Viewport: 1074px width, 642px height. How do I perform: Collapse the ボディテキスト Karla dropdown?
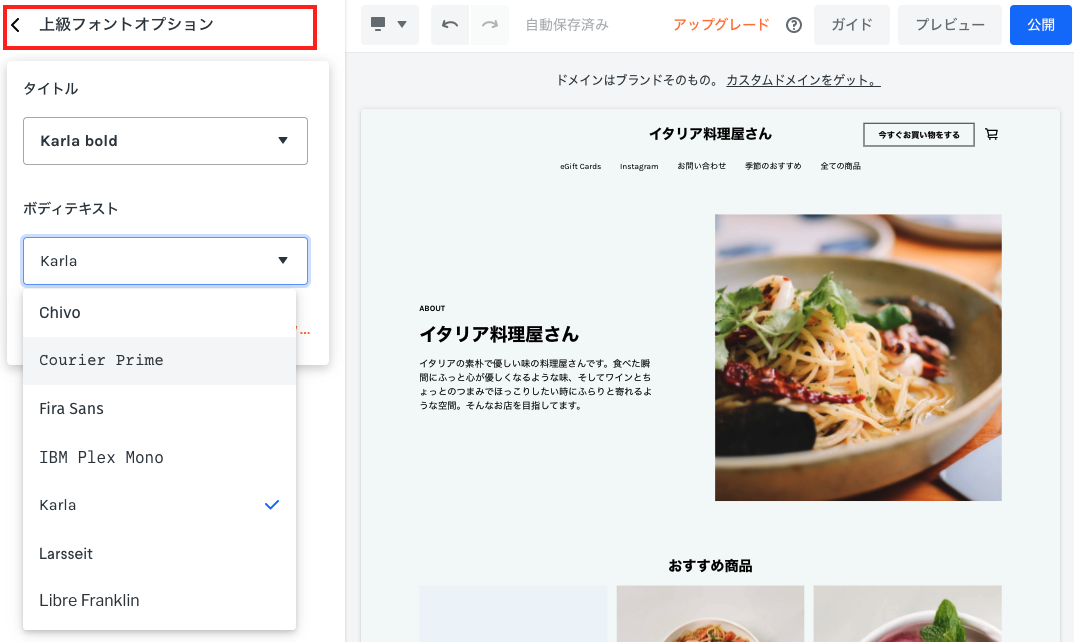[165, 261]
